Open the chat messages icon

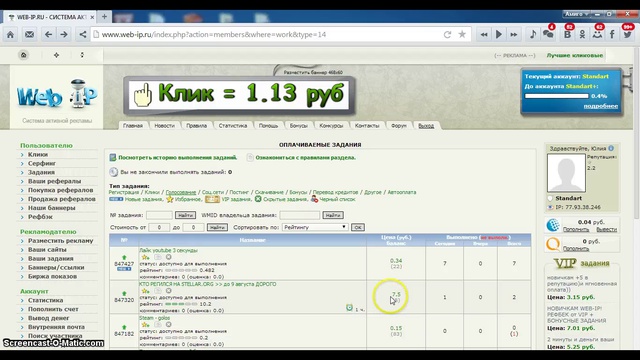pyautogui.click(x=548, y=34)
